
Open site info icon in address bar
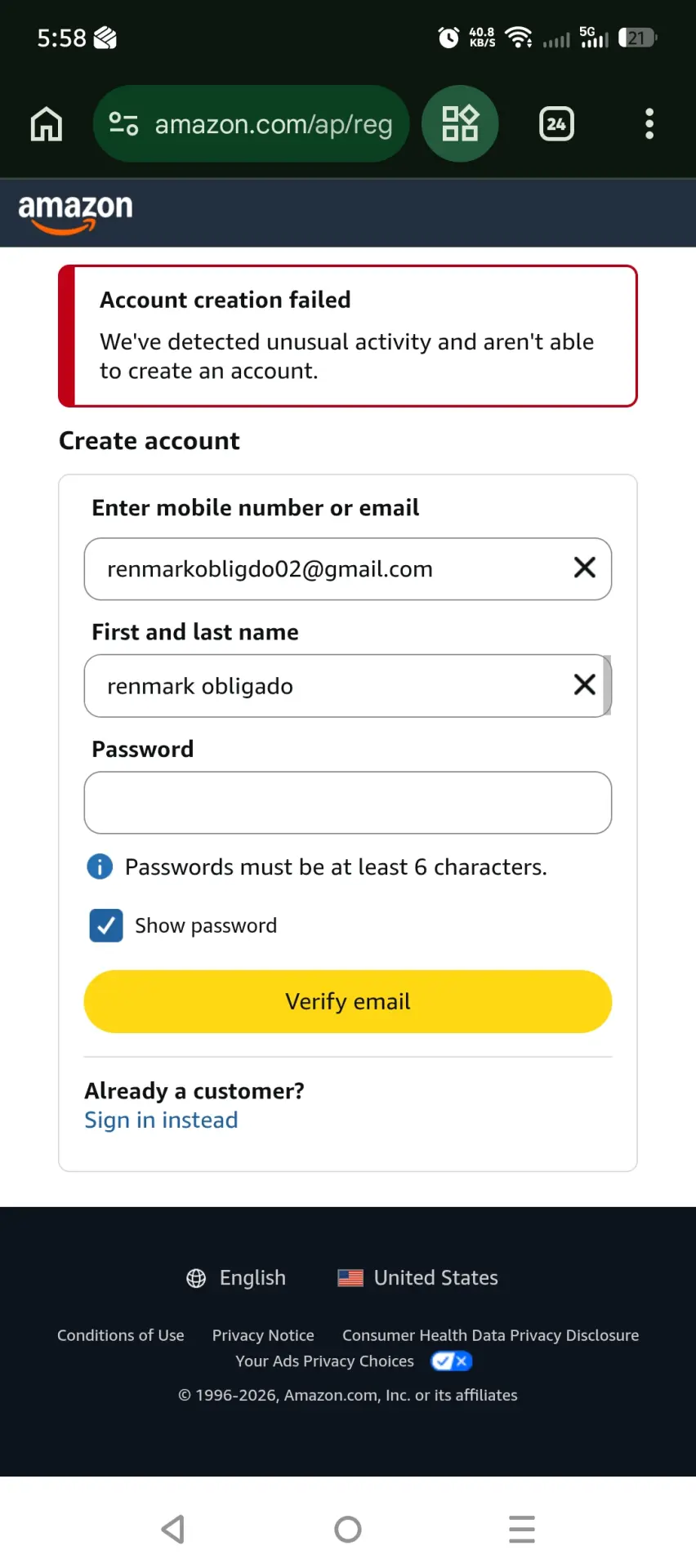tap(123, 124)
